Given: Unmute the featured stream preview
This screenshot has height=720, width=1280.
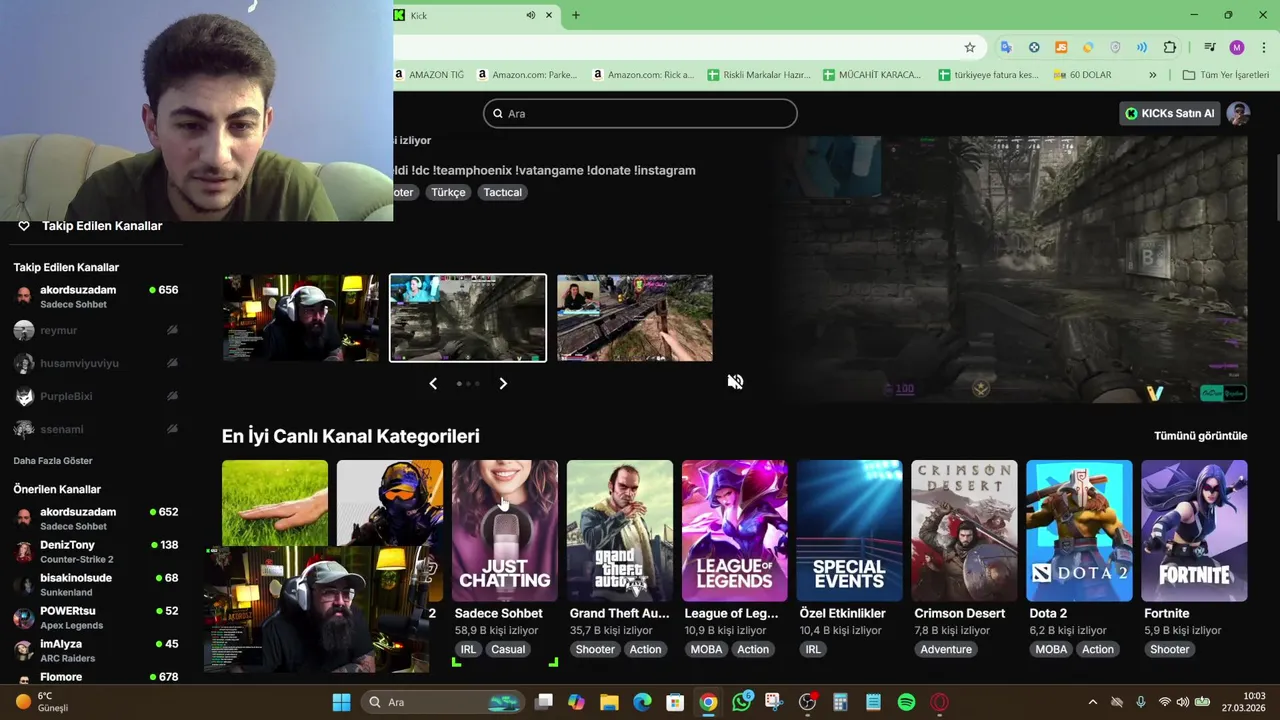Looking at the screenshot, I should coord(735,382).
